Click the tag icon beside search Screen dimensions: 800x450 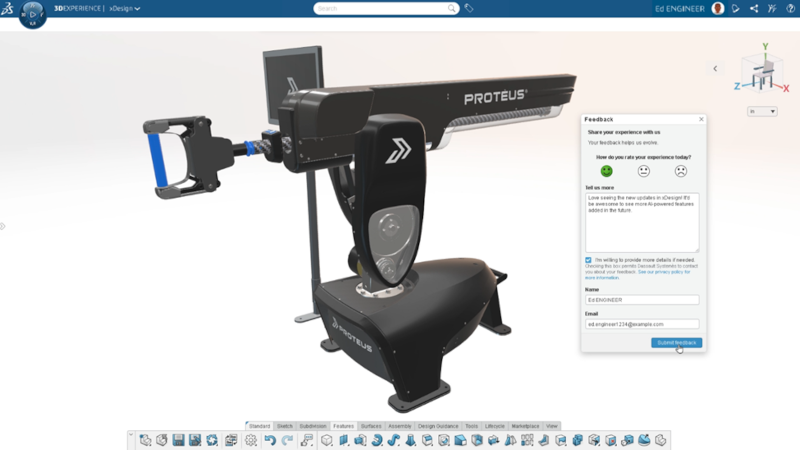pyautogui.click(x=469, y=8)
